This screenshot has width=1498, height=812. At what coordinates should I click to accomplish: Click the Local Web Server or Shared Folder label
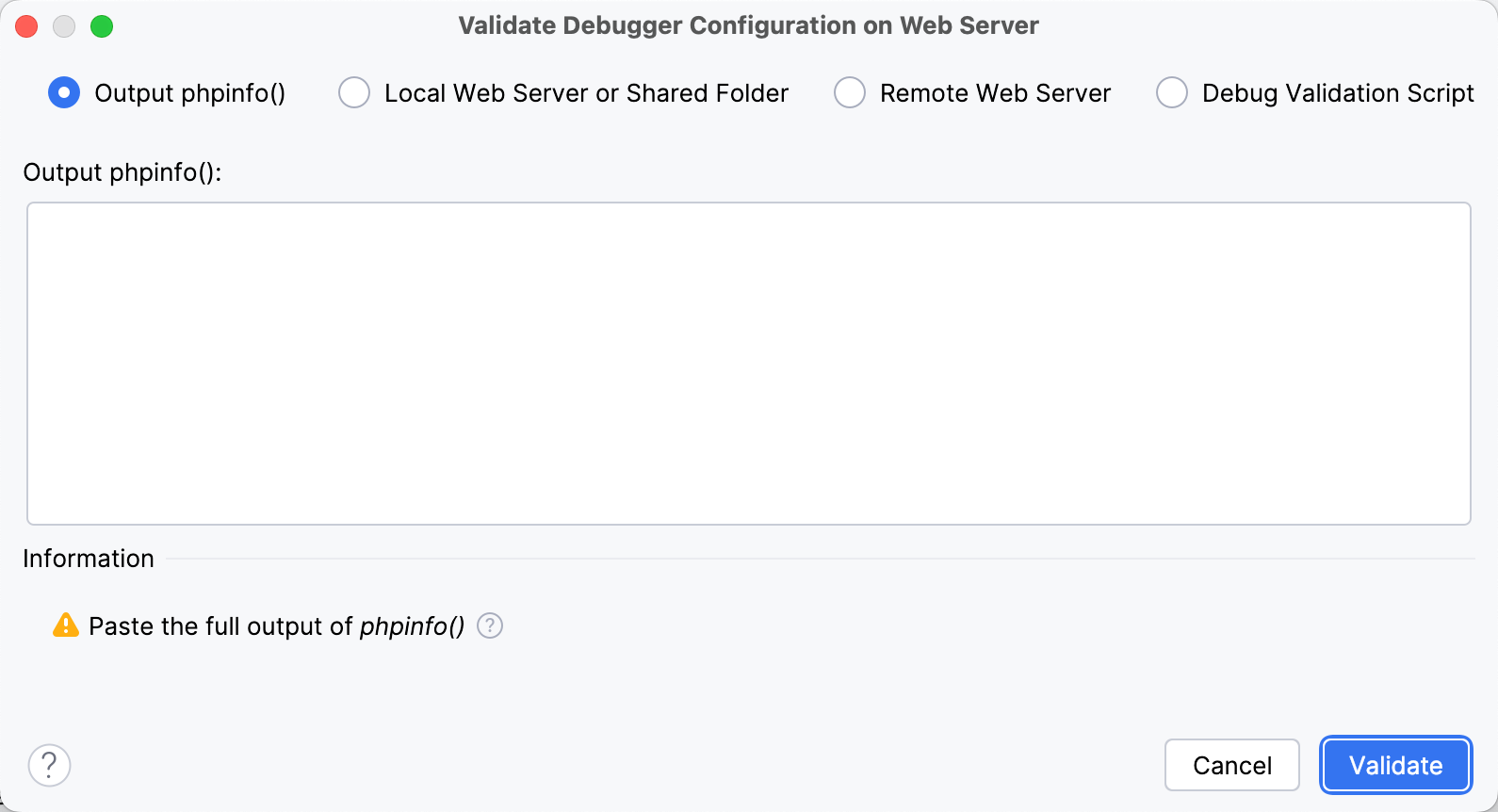click(x=585, y=92)
